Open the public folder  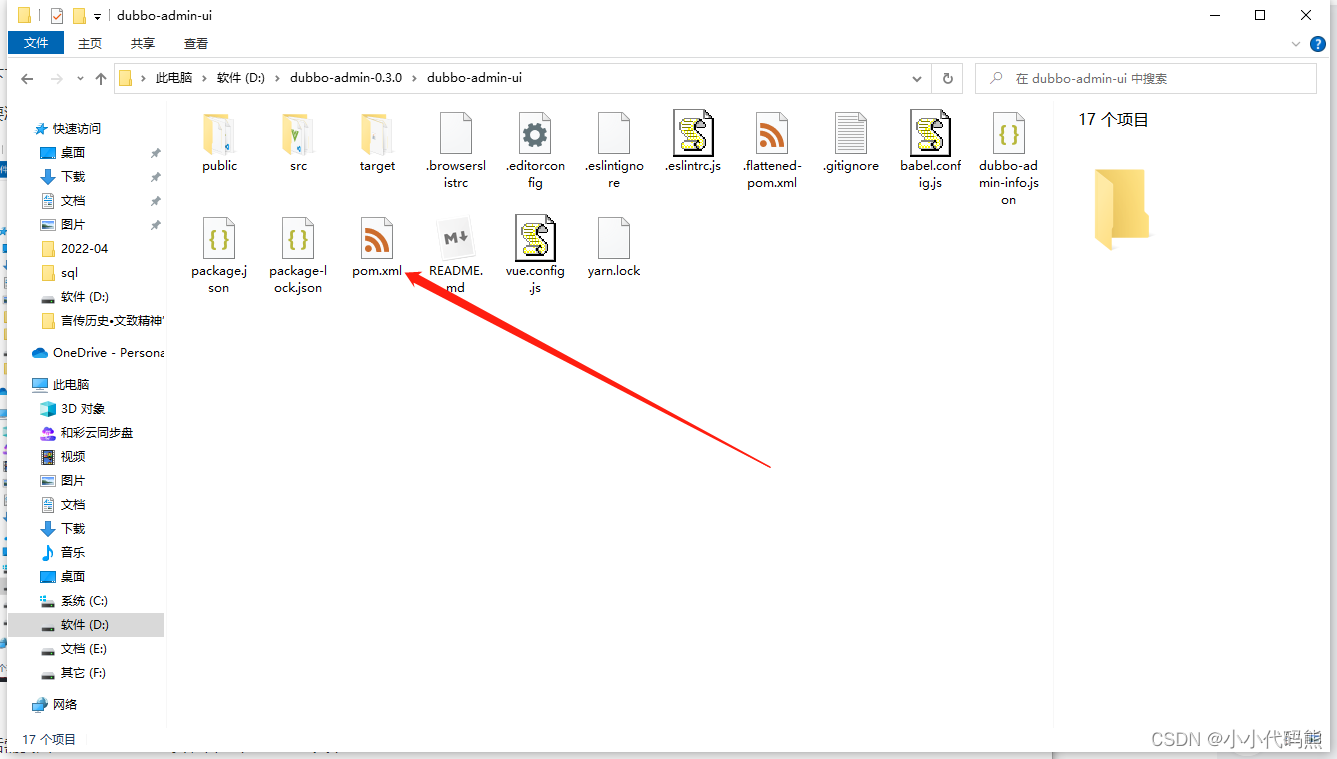pyautogui.click(x=219, y=142)
